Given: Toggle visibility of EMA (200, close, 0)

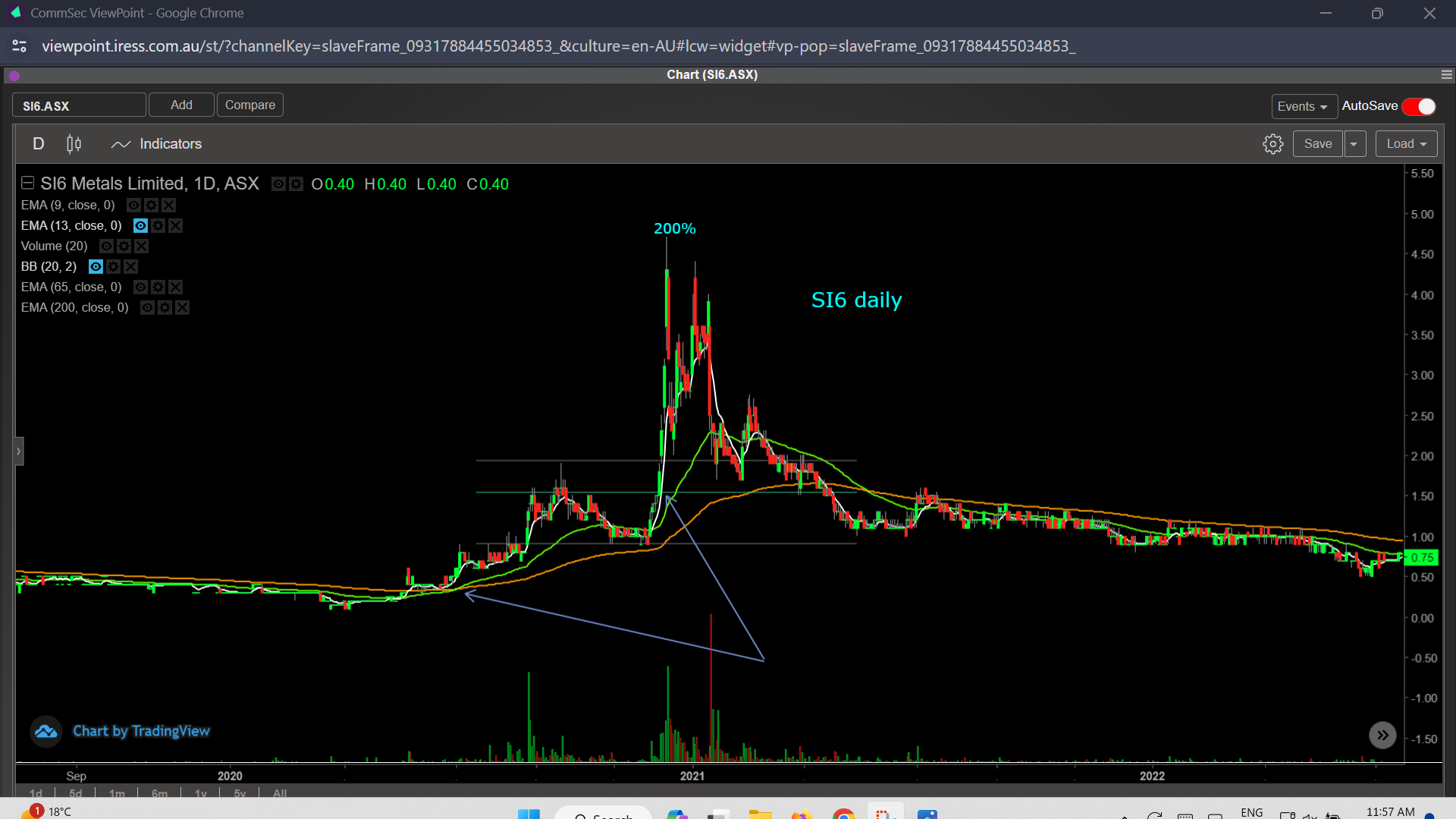Looking at the screenshot, I should [147, 308].
